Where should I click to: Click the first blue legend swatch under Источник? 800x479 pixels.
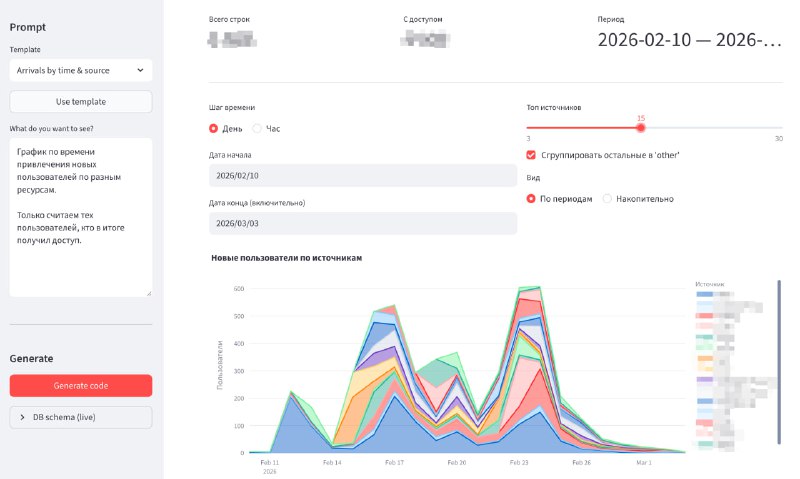704,296
